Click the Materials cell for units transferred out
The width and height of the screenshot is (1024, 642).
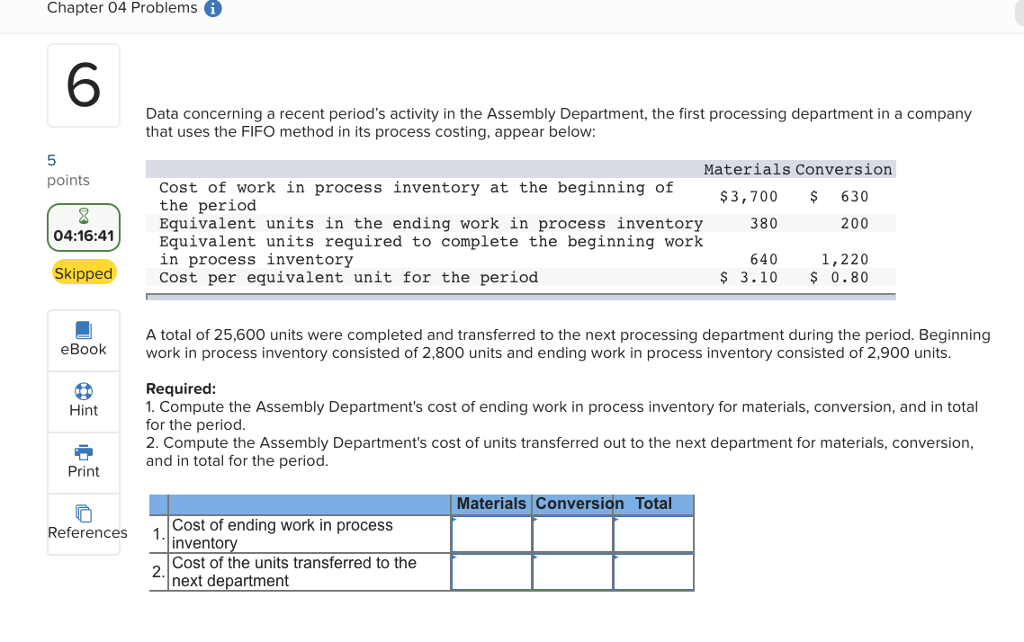(491, 571)
